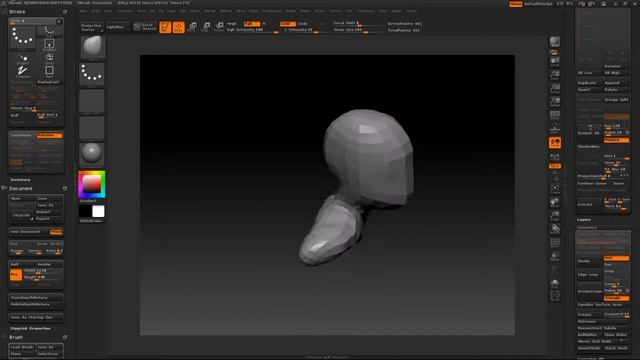Image resolution: width=640 pixels, height=360 pixels.
Task: Toggle Zsub in the top shelf
Action: coord(303,24)
